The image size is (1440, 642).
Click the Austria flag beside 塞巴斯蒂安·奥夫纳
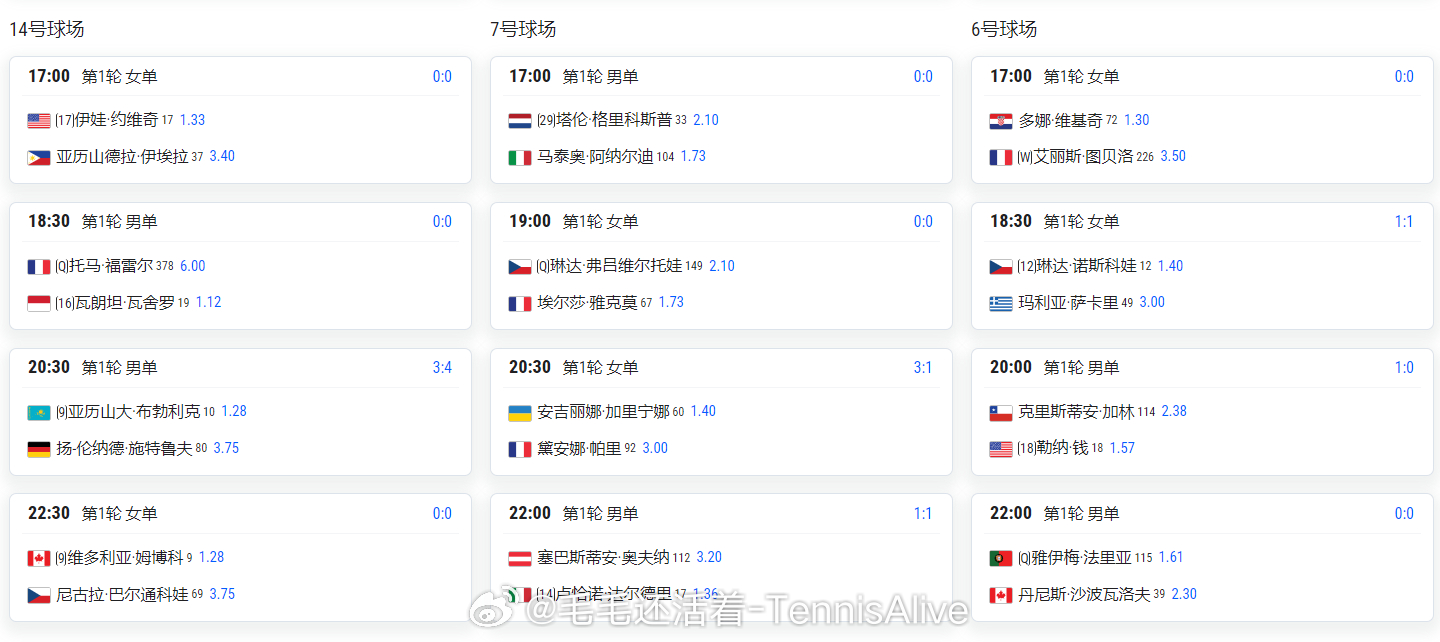point(520,558)
